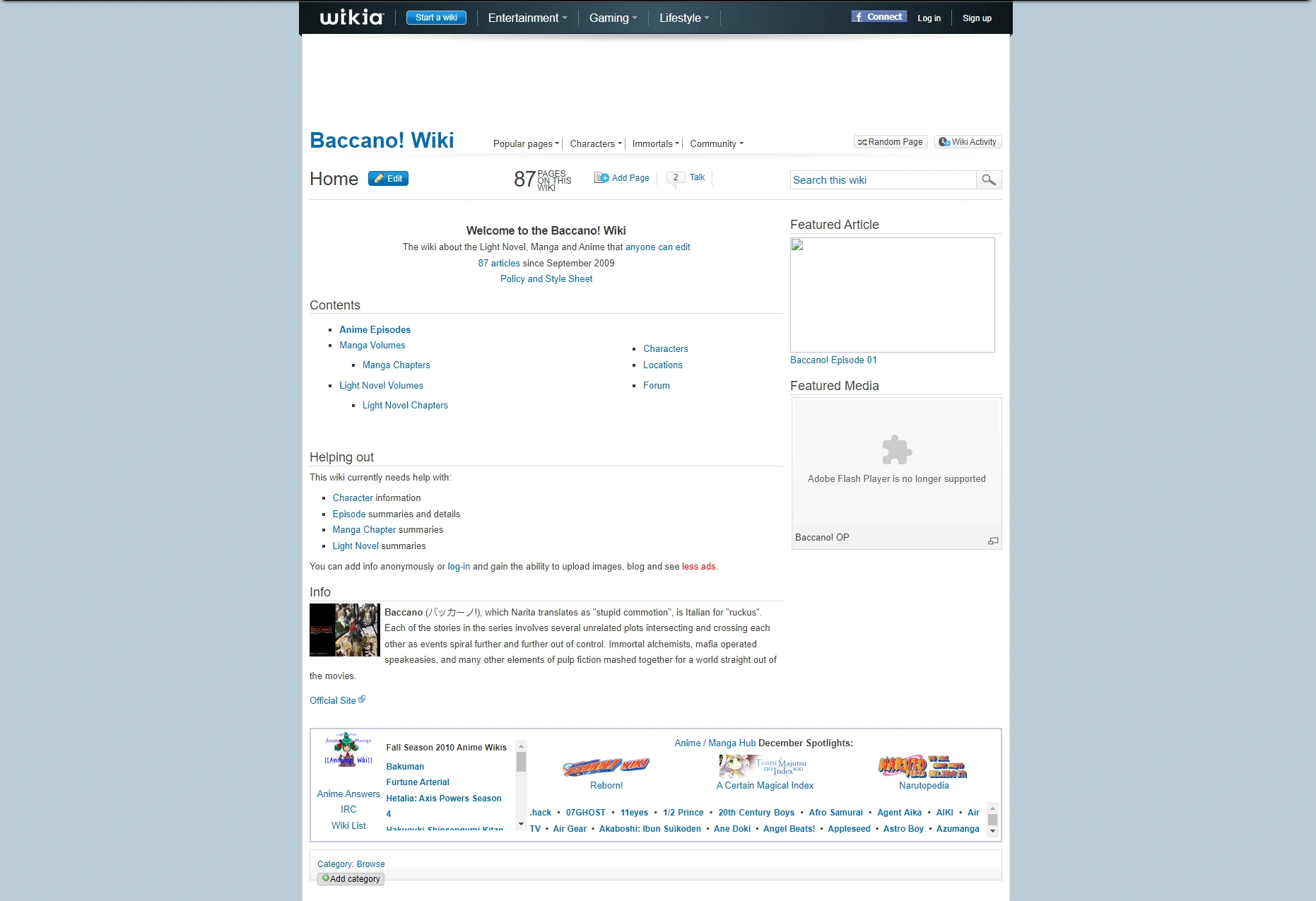This screenshot has height=901, width=1316.
Task: Open the Popular pages menu
Action: 526,143
